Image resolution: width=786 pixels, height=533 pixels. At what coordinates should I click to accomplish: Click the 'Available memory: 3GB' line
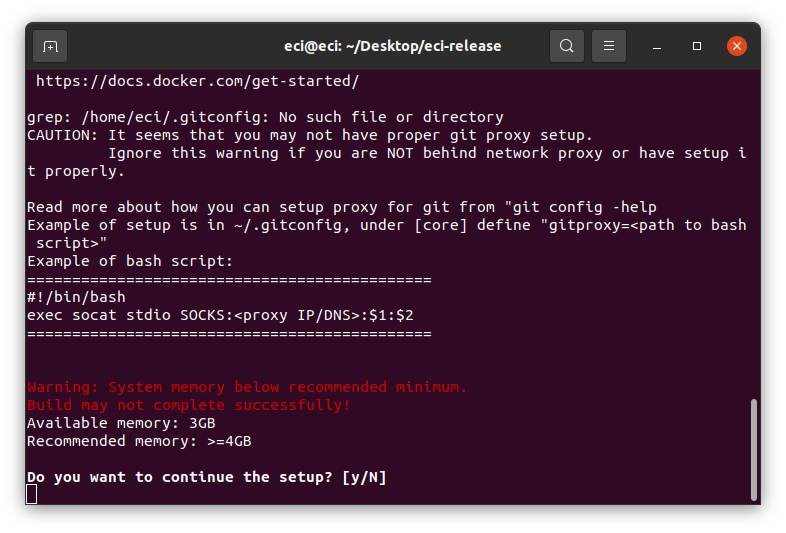(121, 423)
